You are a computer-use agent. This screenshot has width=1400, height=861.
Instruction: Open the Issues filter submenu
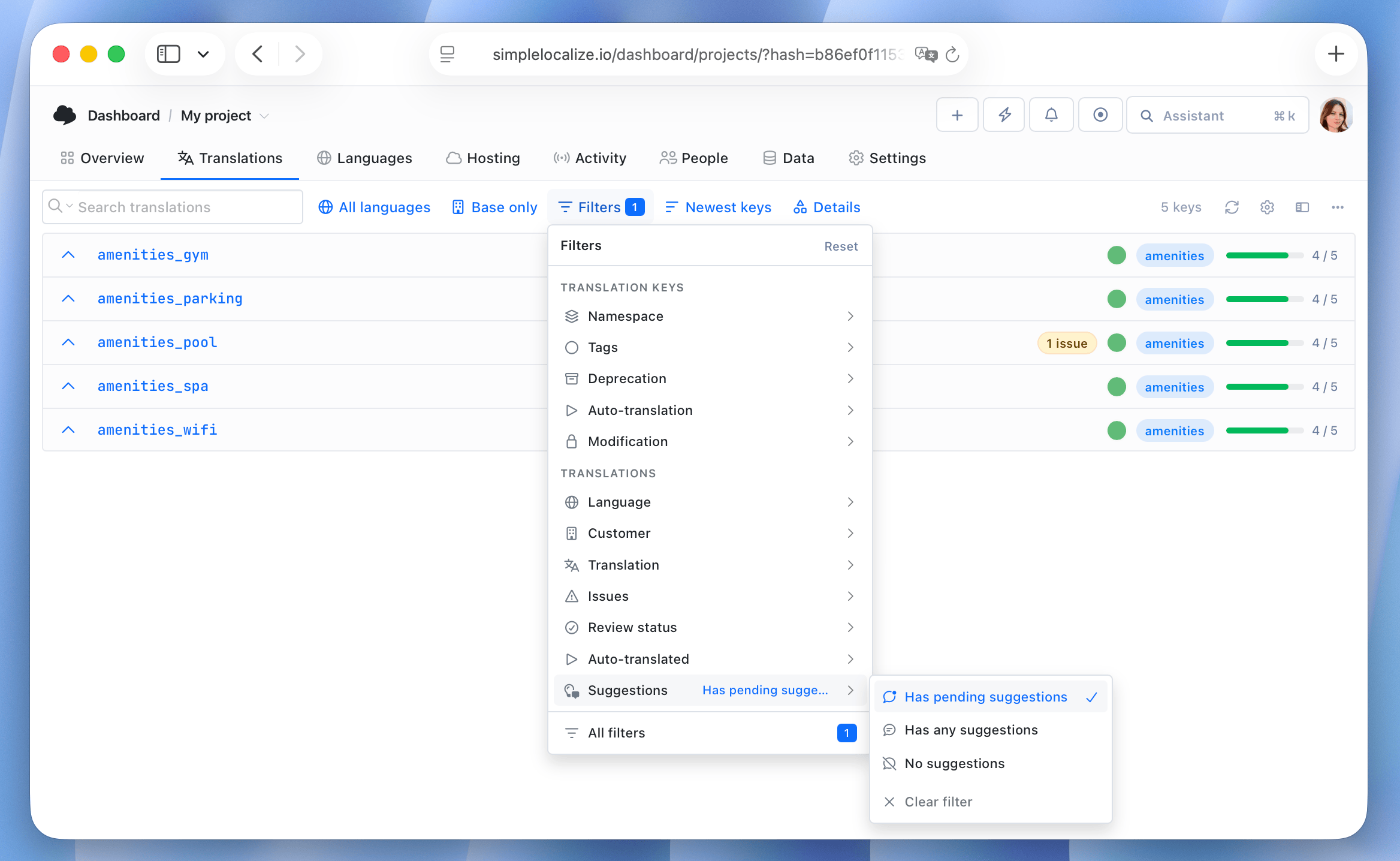(x=709, y=596)
